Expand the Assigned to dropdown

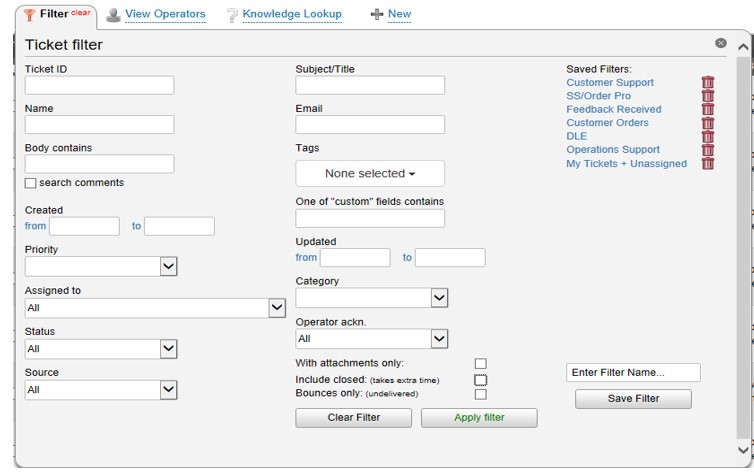coord(155,308)
